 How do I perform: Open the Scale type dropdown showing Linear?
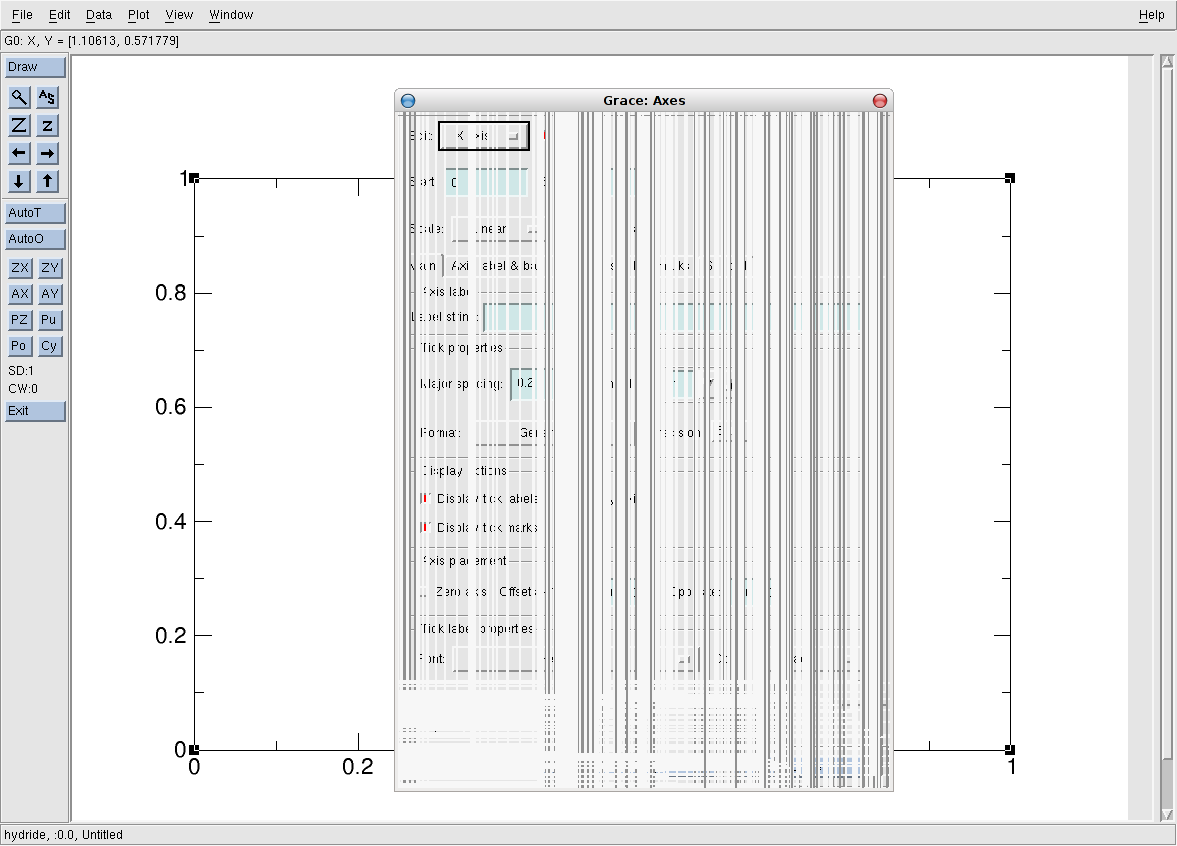pyautogui.click(x=497, y=229)
